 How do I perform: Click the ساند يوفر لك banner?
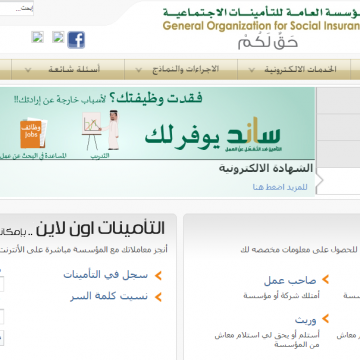click(x=157, y=123)
